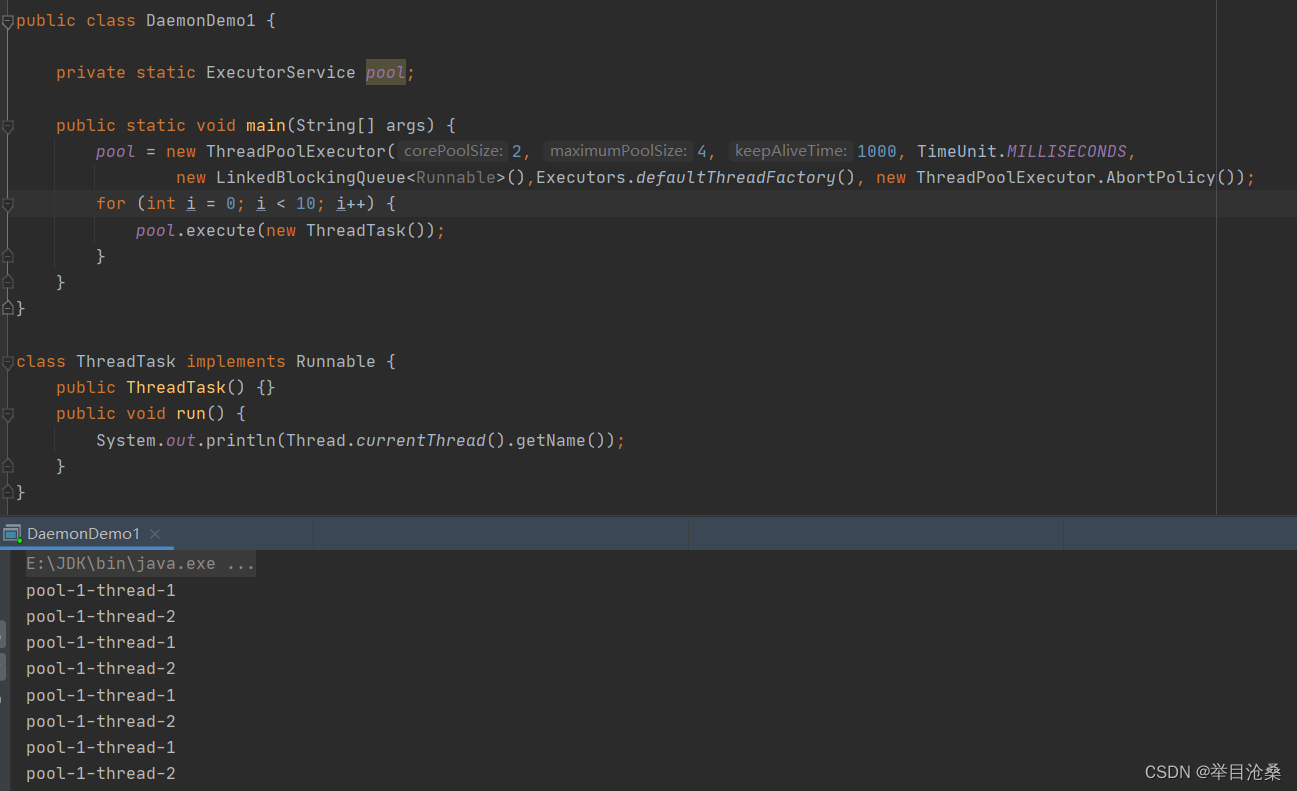This screenshot has width=1297, height=791.
Task: Collapse the DaemonDemo1 class fold marker
Action: (7, 21)
